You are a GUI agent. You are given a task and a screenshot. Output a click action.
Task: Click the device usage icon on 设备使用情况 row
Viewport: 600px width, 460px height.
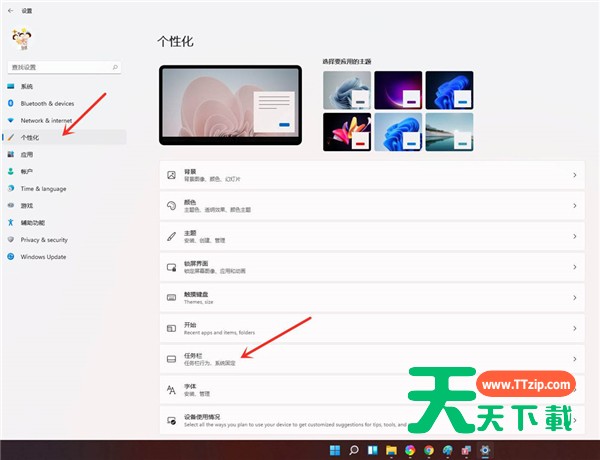point(171,421)
